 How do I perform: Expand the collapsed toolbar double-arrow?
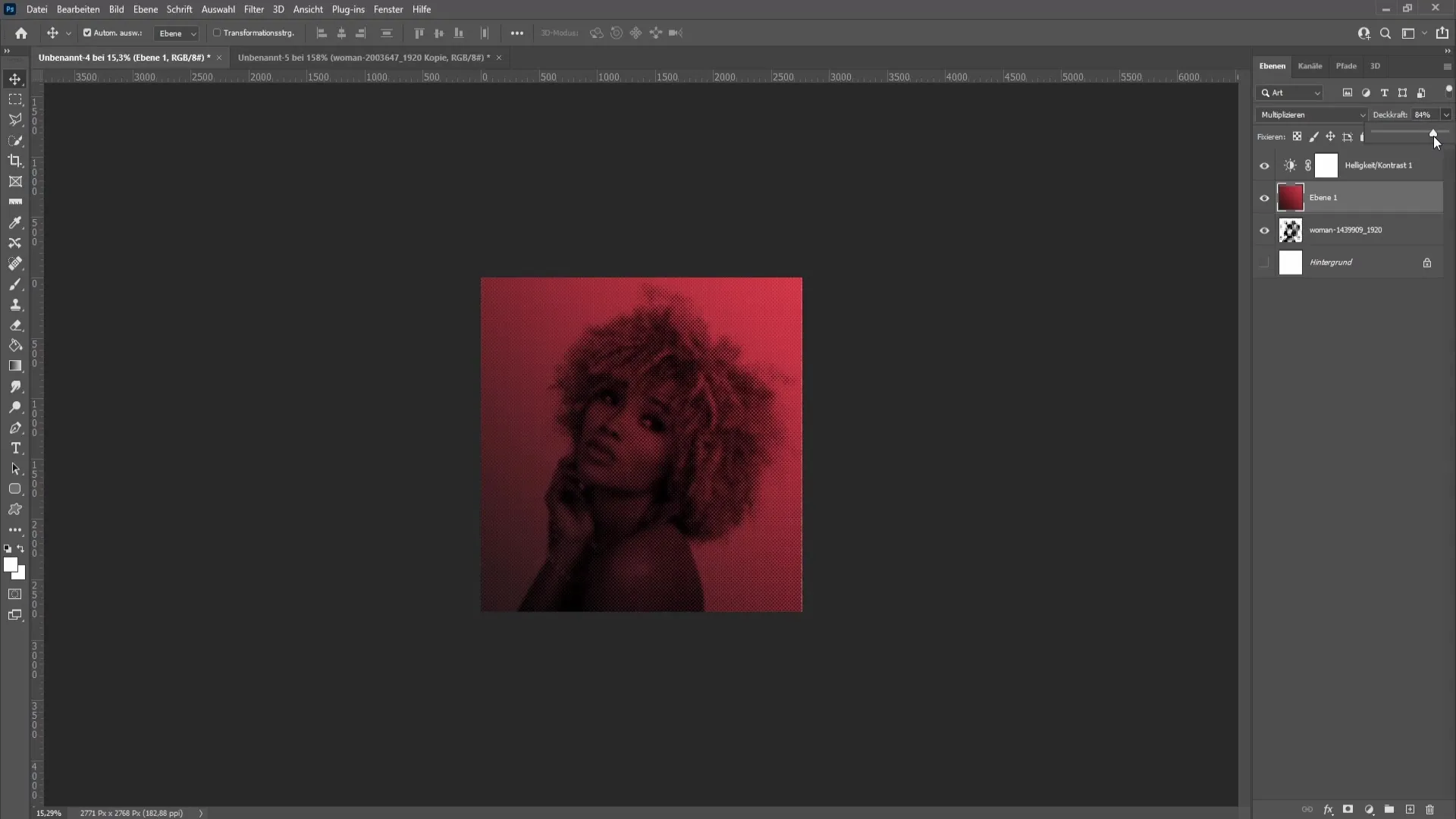(7, 51)
